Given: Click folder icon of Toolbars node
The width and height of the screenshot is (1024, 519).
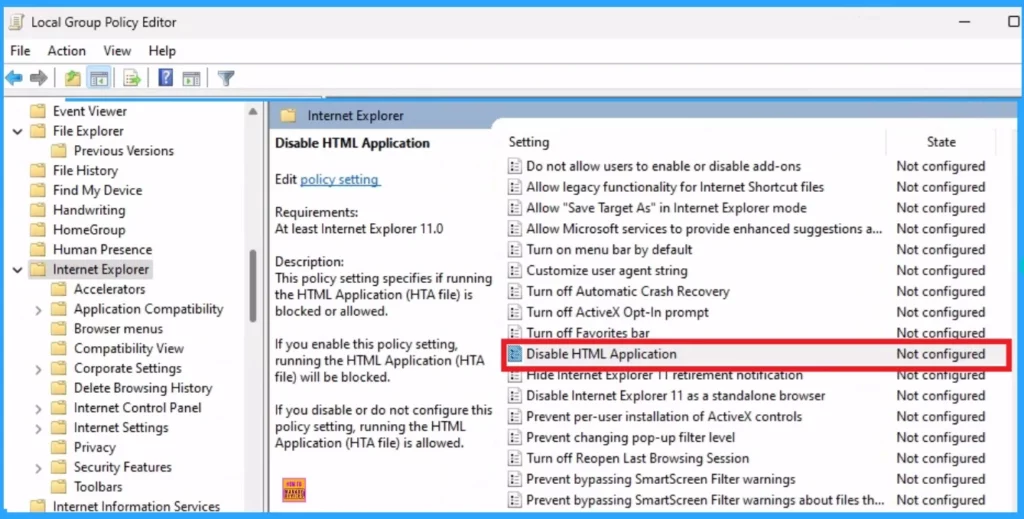Looking at the screenshot, I should 59,486.
